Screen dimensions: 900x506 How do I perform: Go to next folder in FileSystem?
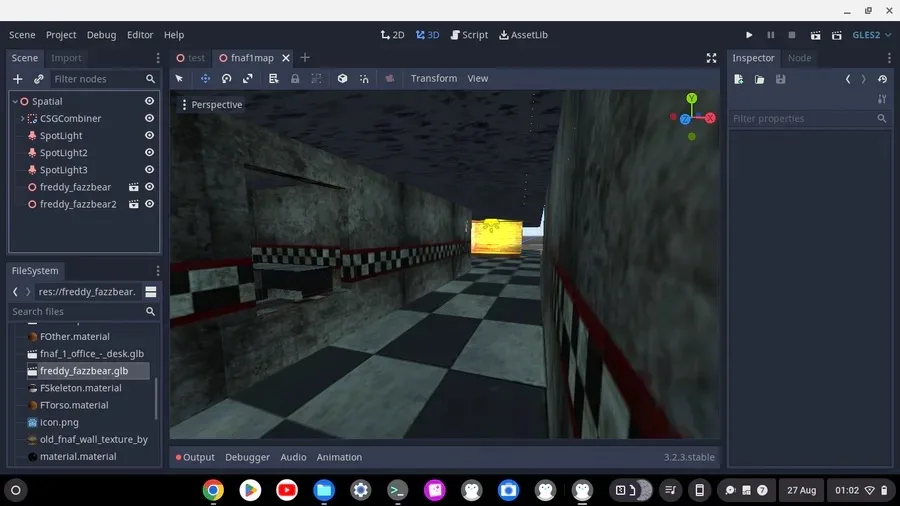[x=28, y=292]
